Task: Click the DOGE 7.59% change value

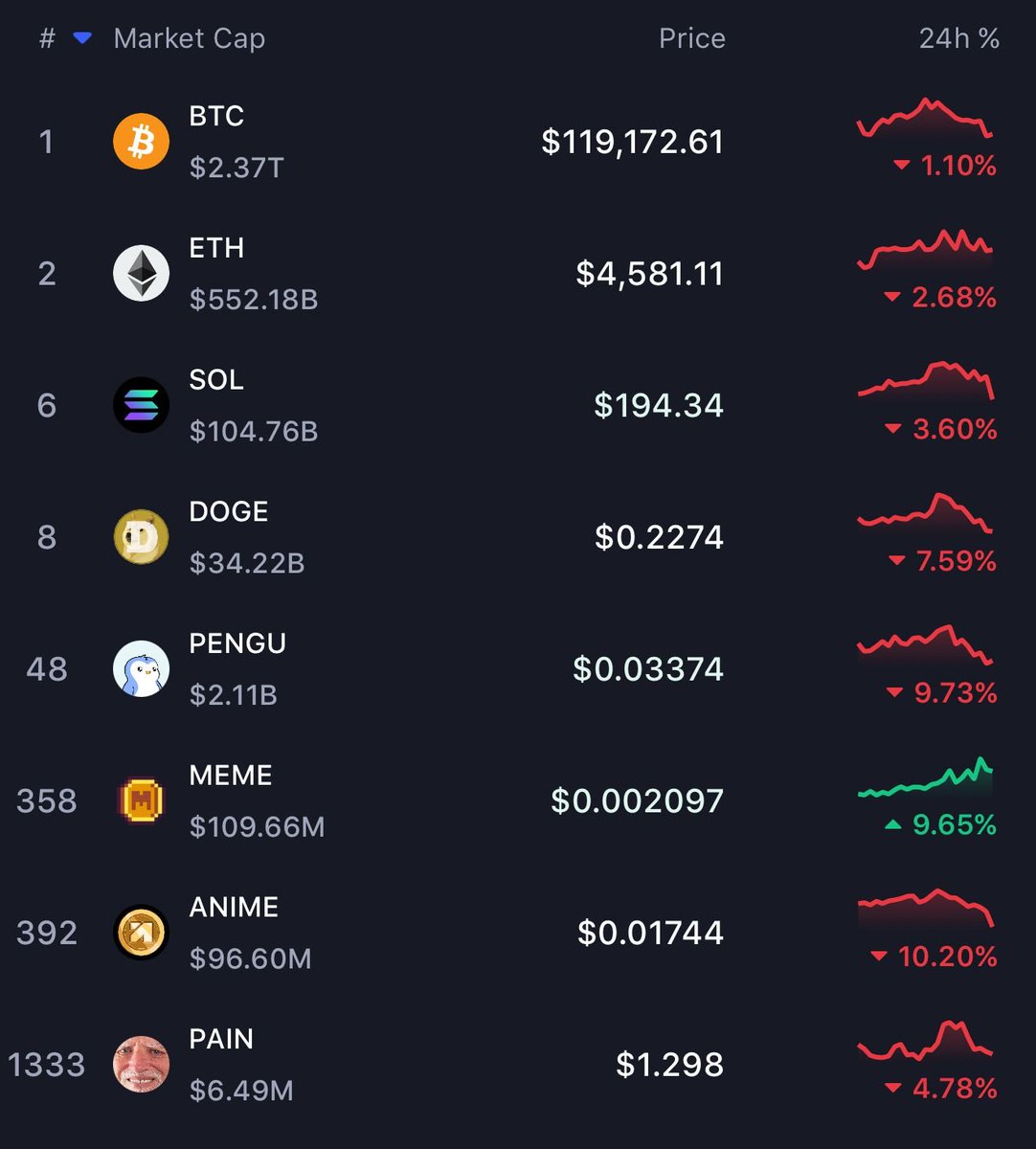Action: pos(956,561)
